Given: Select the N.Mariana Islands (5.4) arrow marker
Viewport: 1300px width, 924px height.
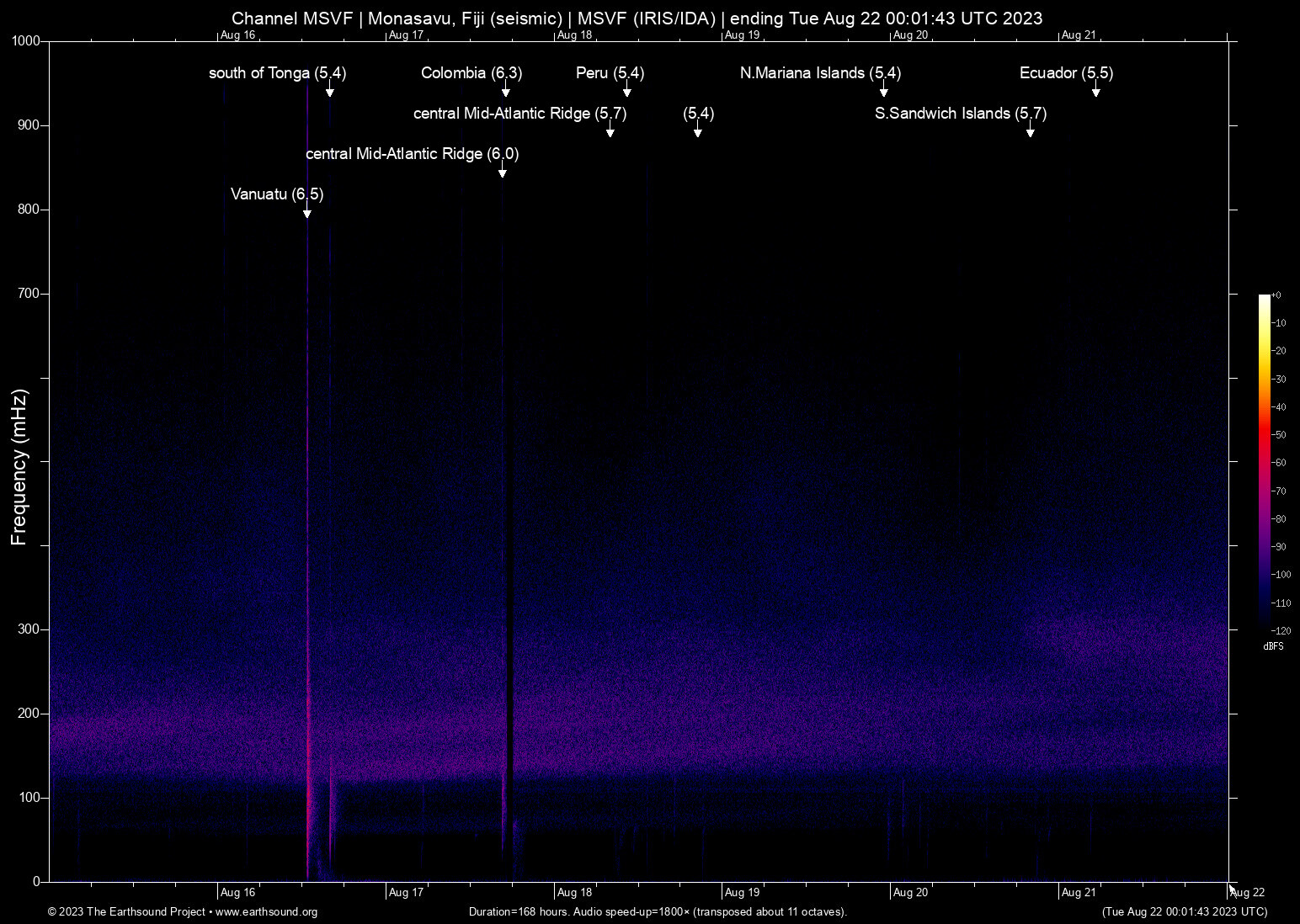Looking at the screenshot, I should point(884,93).
